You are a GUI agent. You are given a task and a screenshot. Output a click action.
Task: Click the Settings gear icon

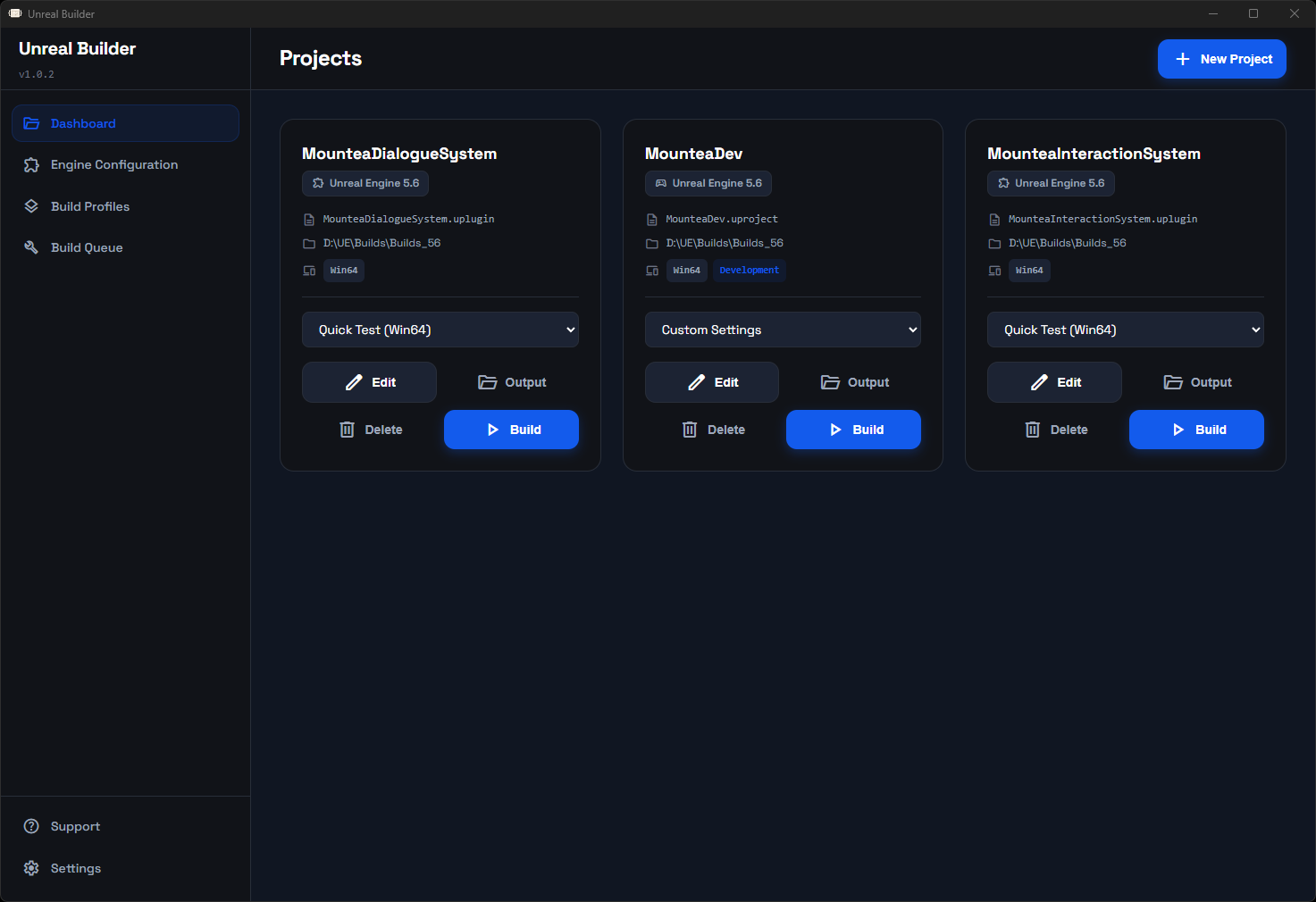coord(31,868)
